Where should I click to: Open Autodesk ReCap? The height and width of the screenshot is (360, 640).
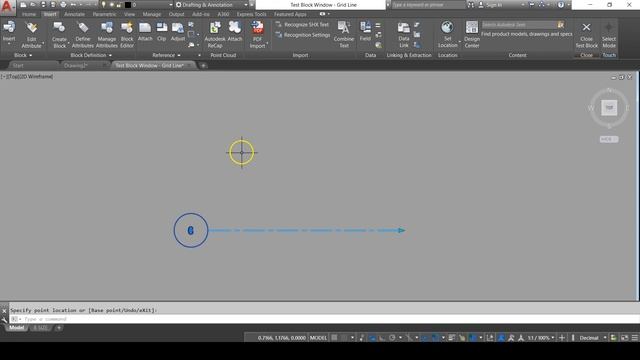click(215, 34)
